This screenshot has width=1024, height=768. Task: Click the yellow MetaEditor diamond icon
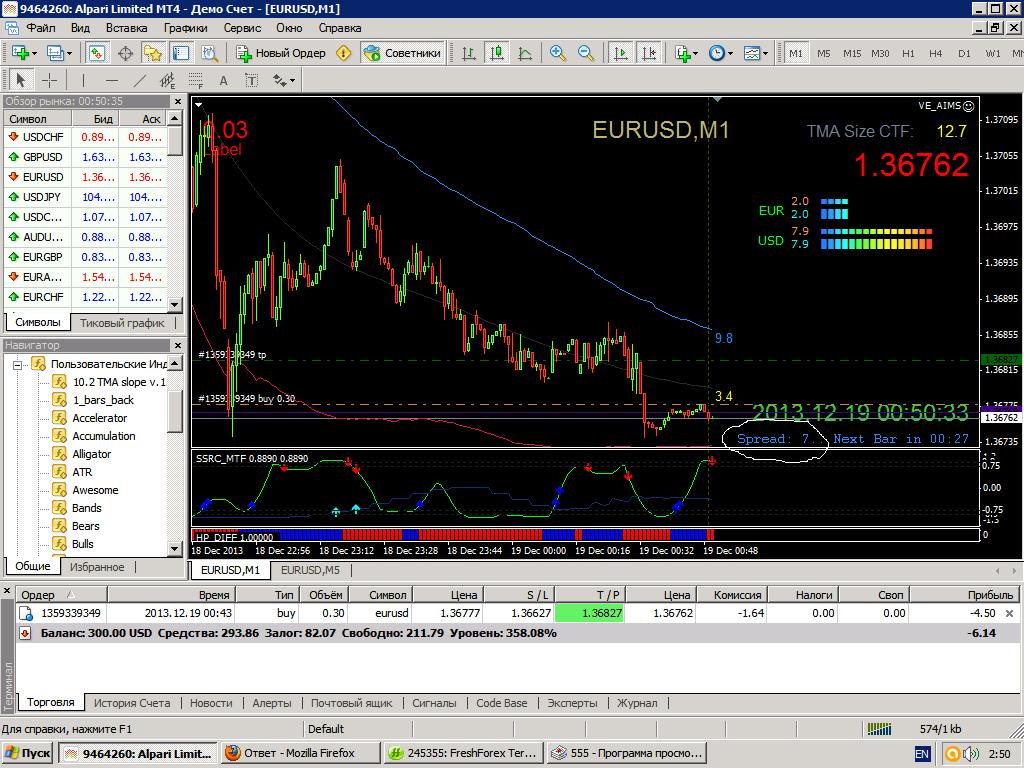[x=344, y=53]
